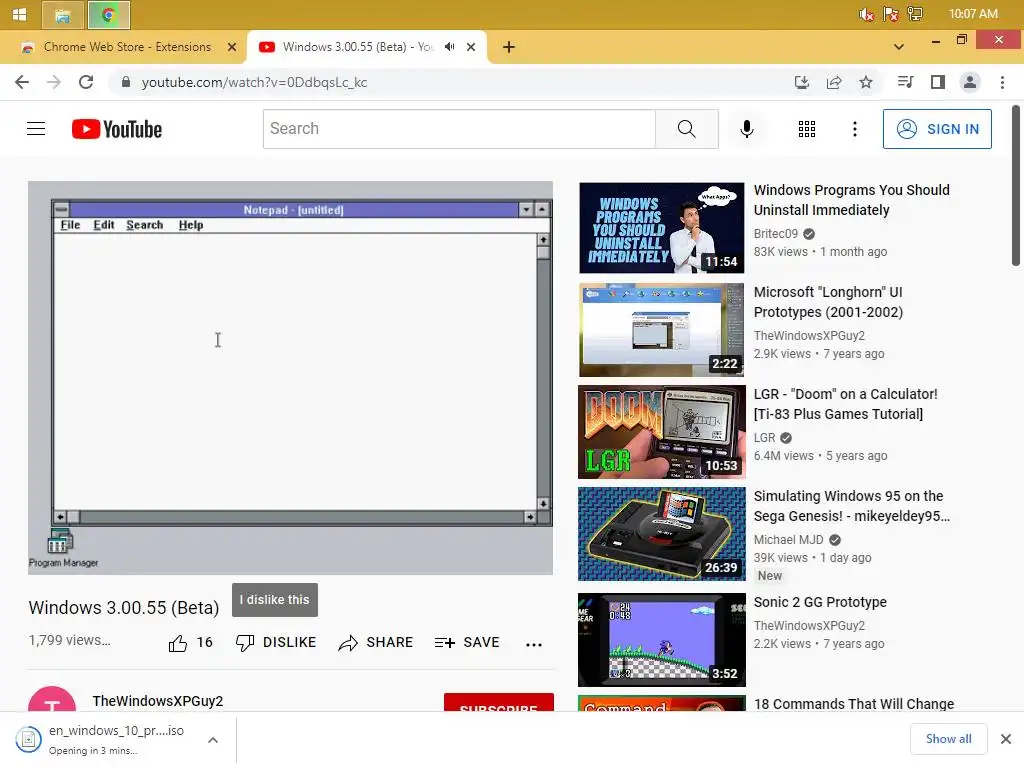Open the Britec09 channel name

click(776, 234)
